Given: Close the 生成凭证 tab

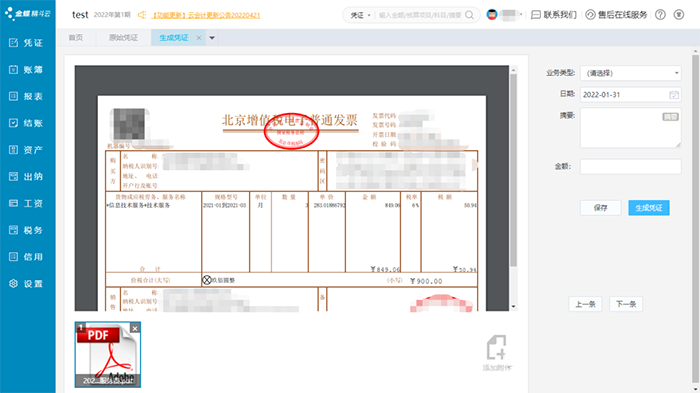Looking at the screenshot, I should [199, 38].
